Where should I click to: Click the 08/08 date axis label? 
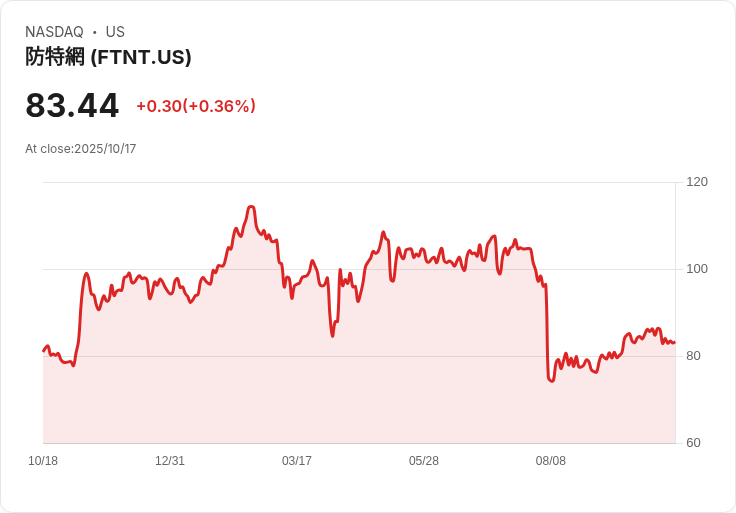tap(551, 461)
